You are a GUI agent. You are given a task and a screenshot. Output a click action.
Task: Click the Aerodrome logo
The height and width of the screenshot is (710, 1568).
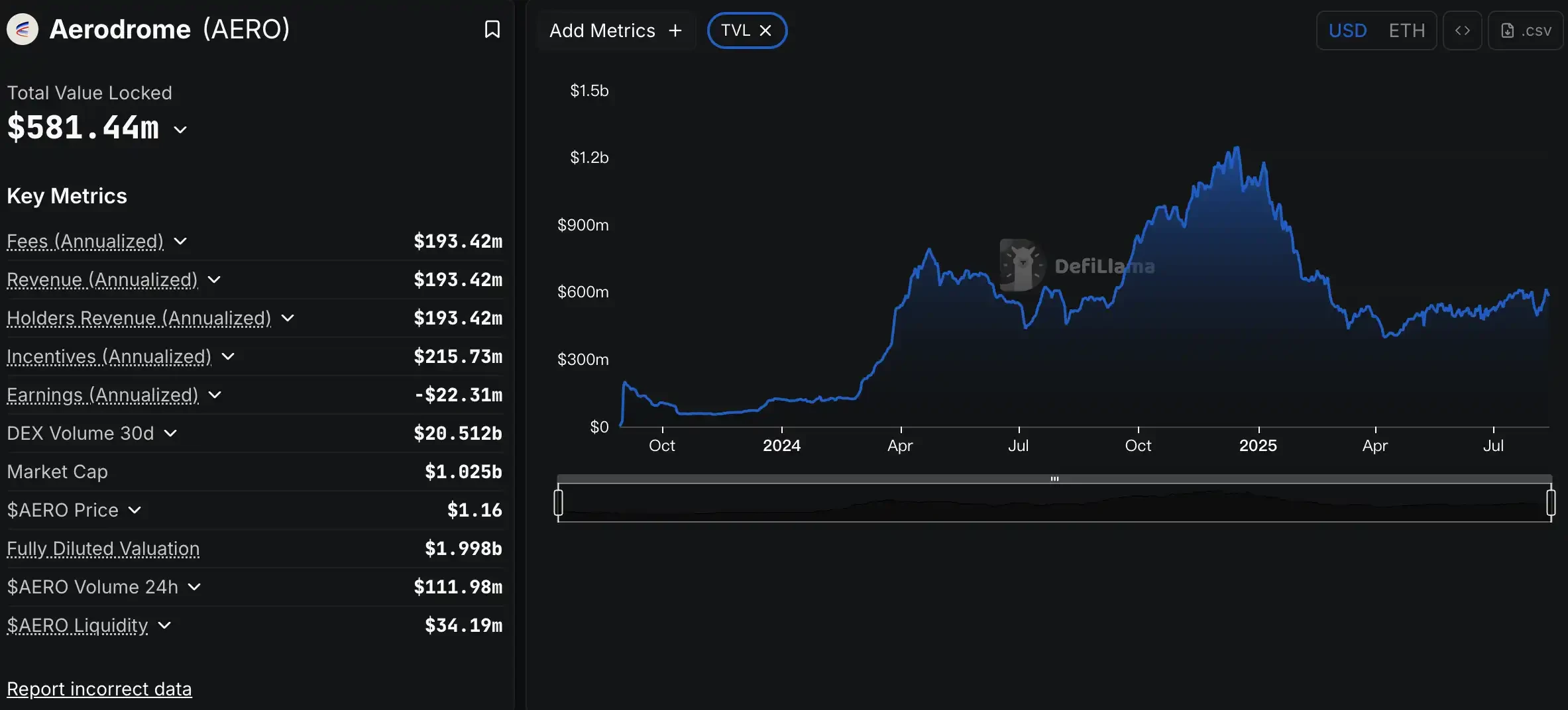click(x=23, y=28)
